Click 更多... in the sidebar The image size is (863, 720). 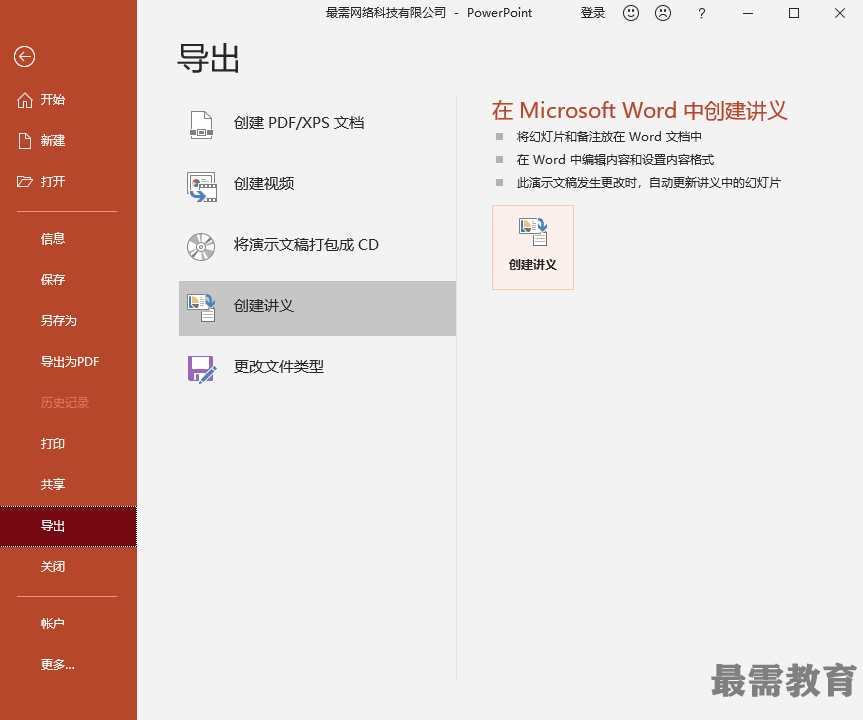(68, 665)
